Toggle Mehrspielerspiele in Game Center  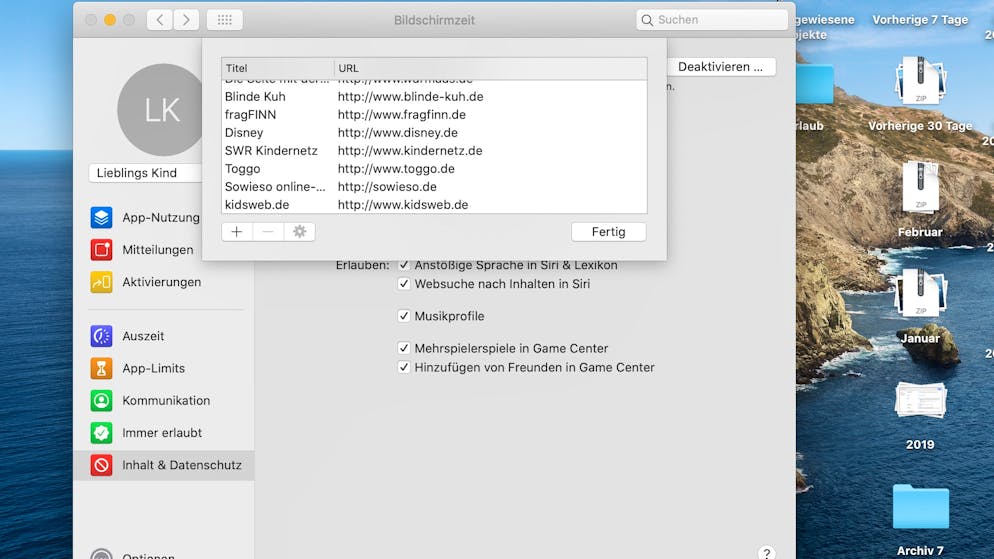pos(404,348)
